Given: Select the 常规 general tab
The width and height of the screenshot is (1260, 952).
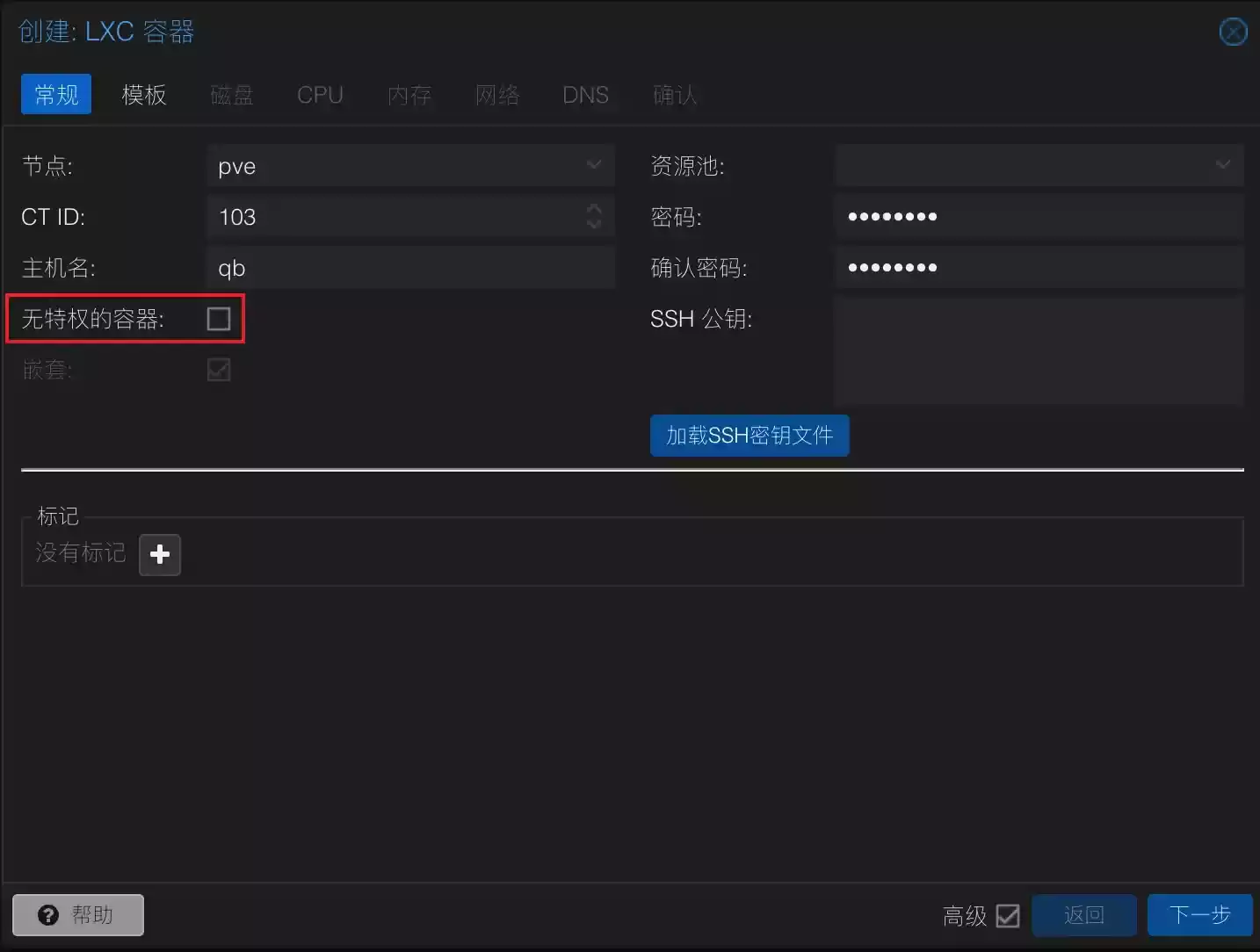Looking at the screenshot, I should (56, 95).
